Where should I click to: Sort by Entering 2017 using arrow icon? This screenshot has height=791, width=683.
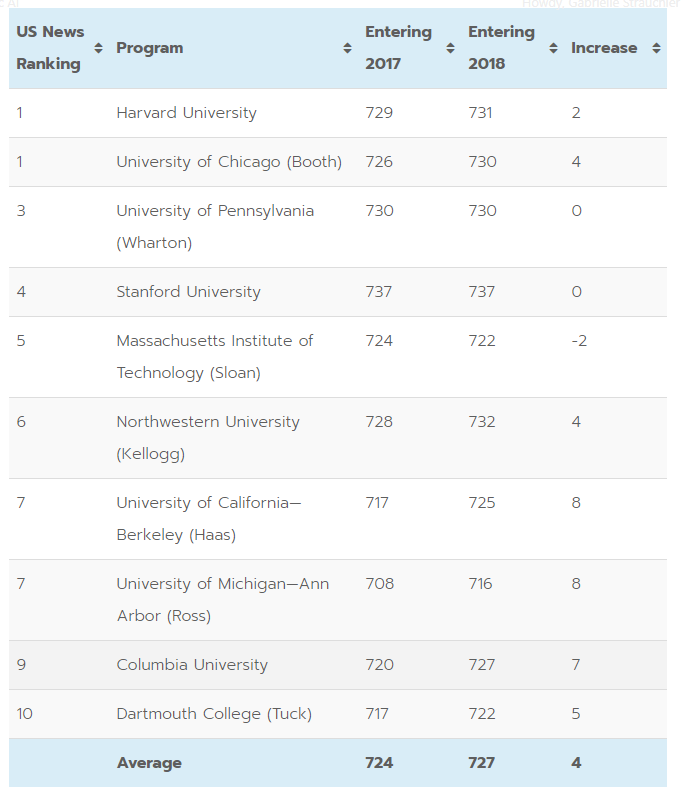pos(450,48)
